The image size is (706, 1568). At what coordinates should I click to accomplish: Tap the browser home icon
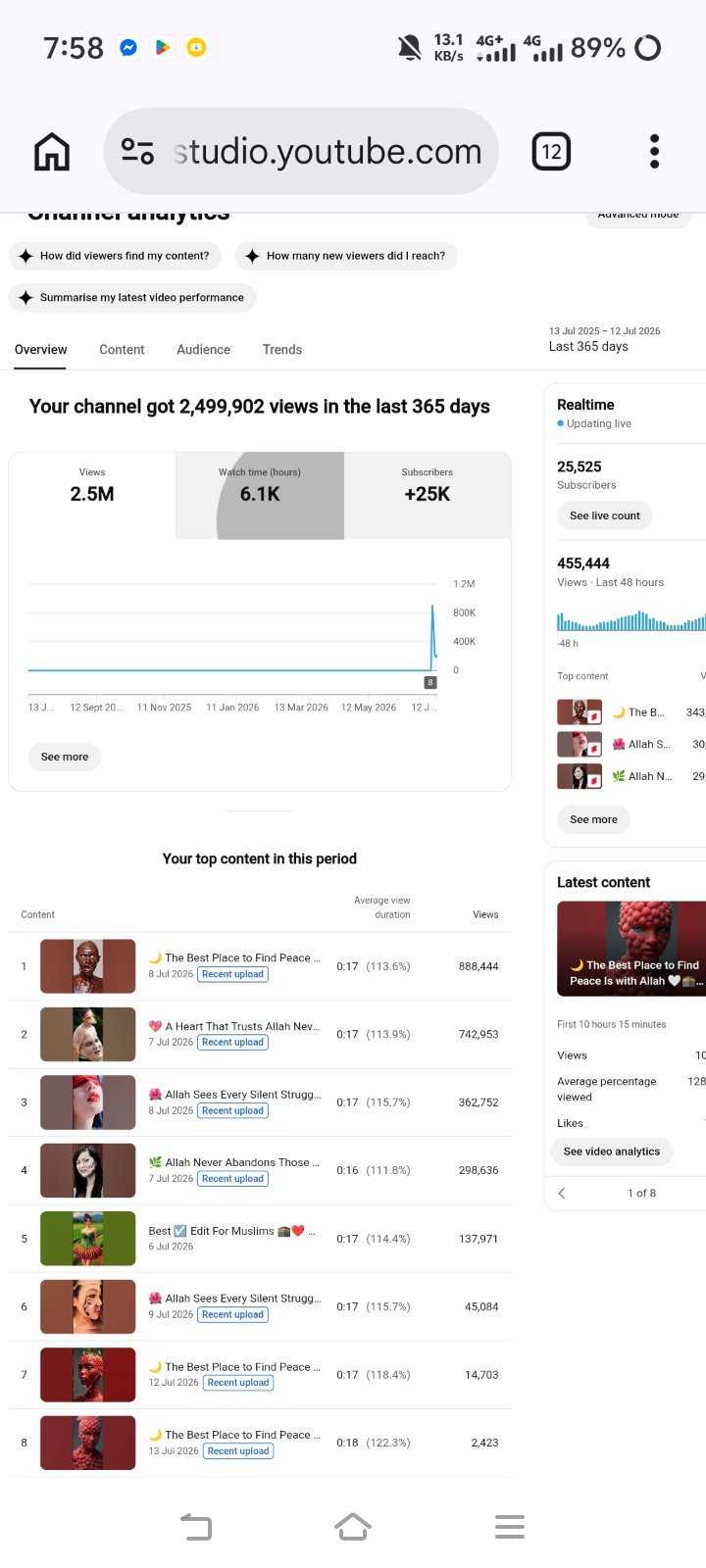click(x=52, y=152)
